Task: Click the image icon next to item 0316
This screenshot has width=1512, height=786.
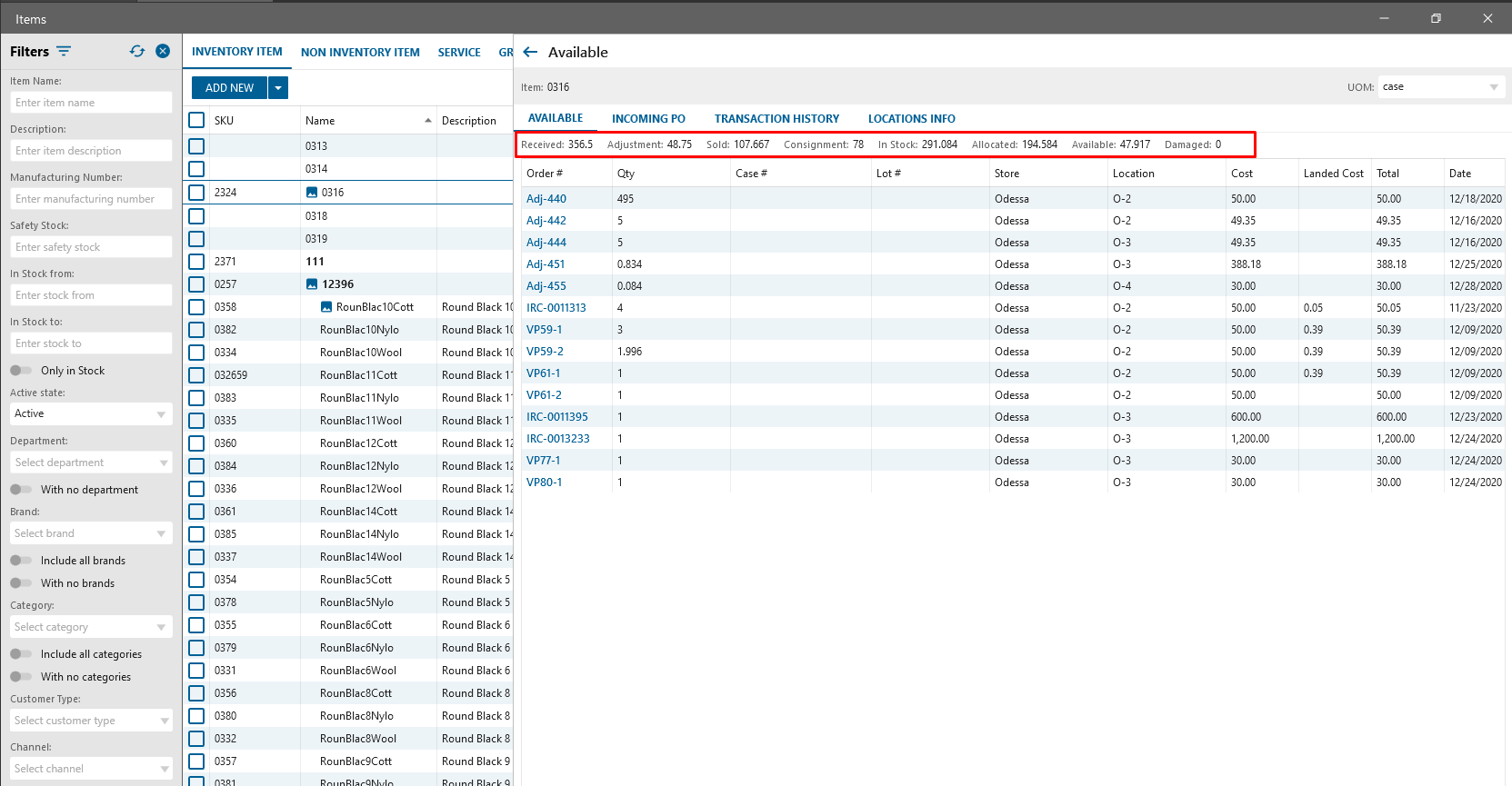Action: pos(312,193)
